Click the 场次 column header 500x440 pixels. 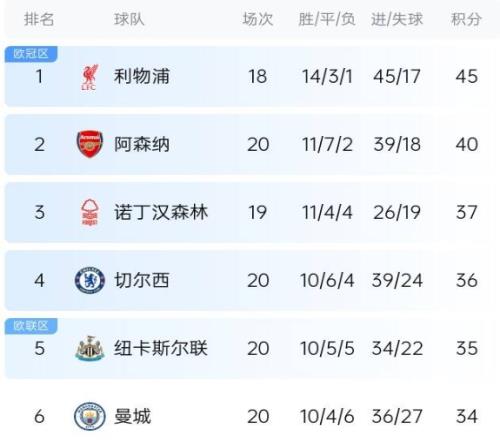[x=258, y=19]
